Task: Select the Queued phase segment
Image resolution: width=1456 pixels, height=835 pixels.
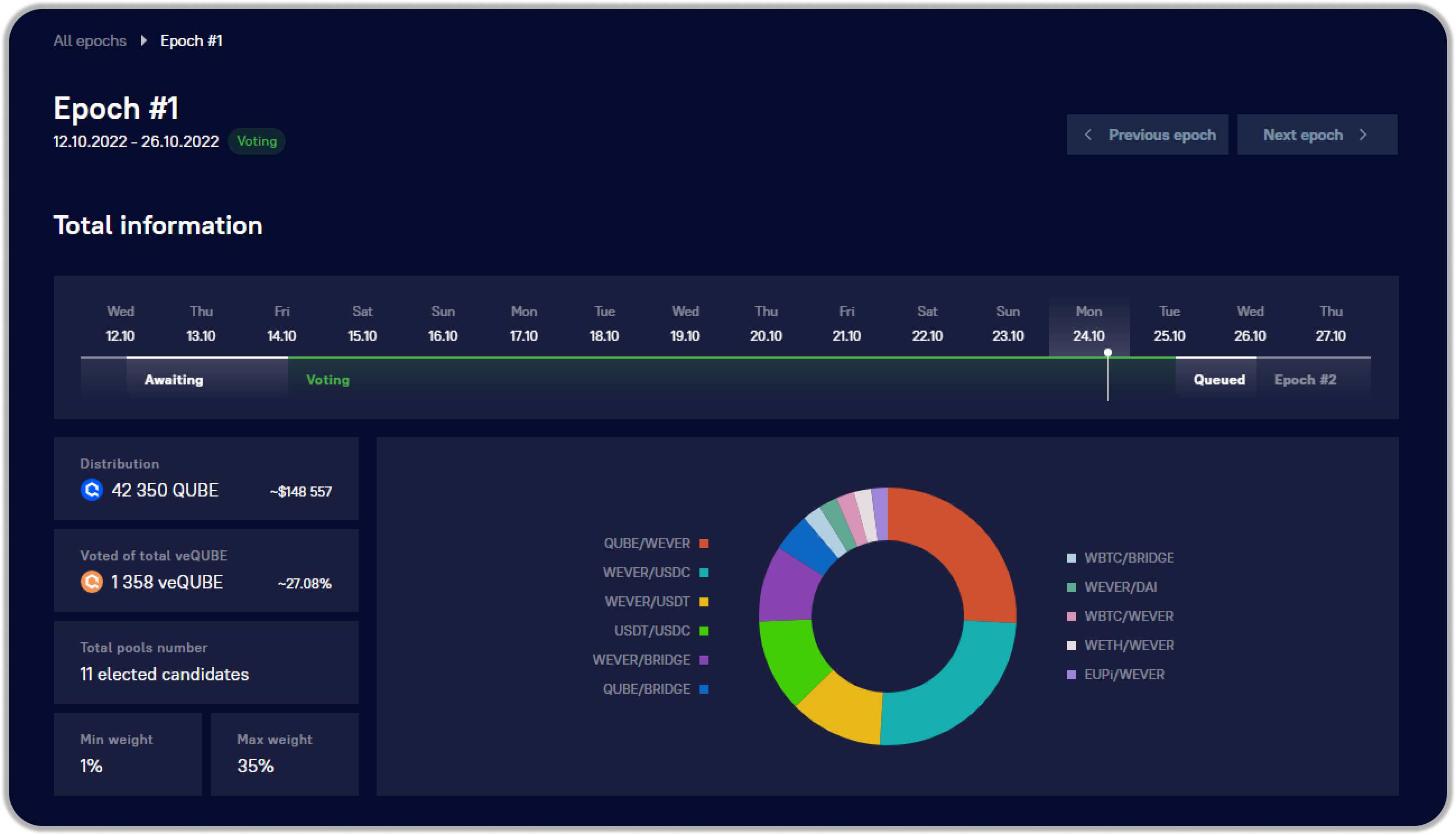Action: 1218,379
